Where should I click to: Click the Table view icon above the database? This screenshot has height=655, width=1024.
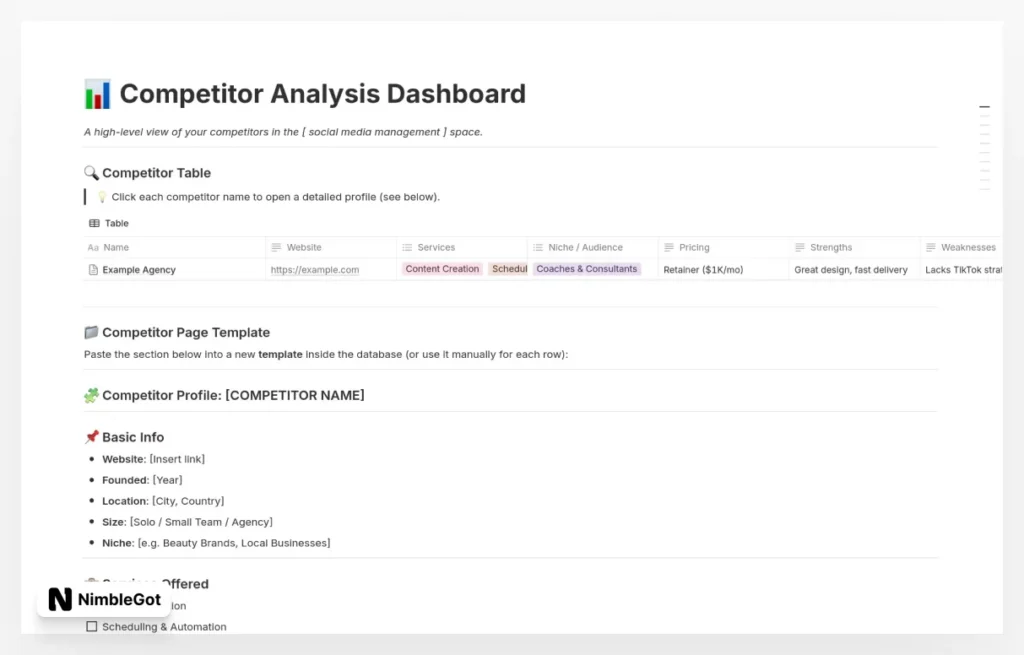pyautogui.click(x=93, y=222)
